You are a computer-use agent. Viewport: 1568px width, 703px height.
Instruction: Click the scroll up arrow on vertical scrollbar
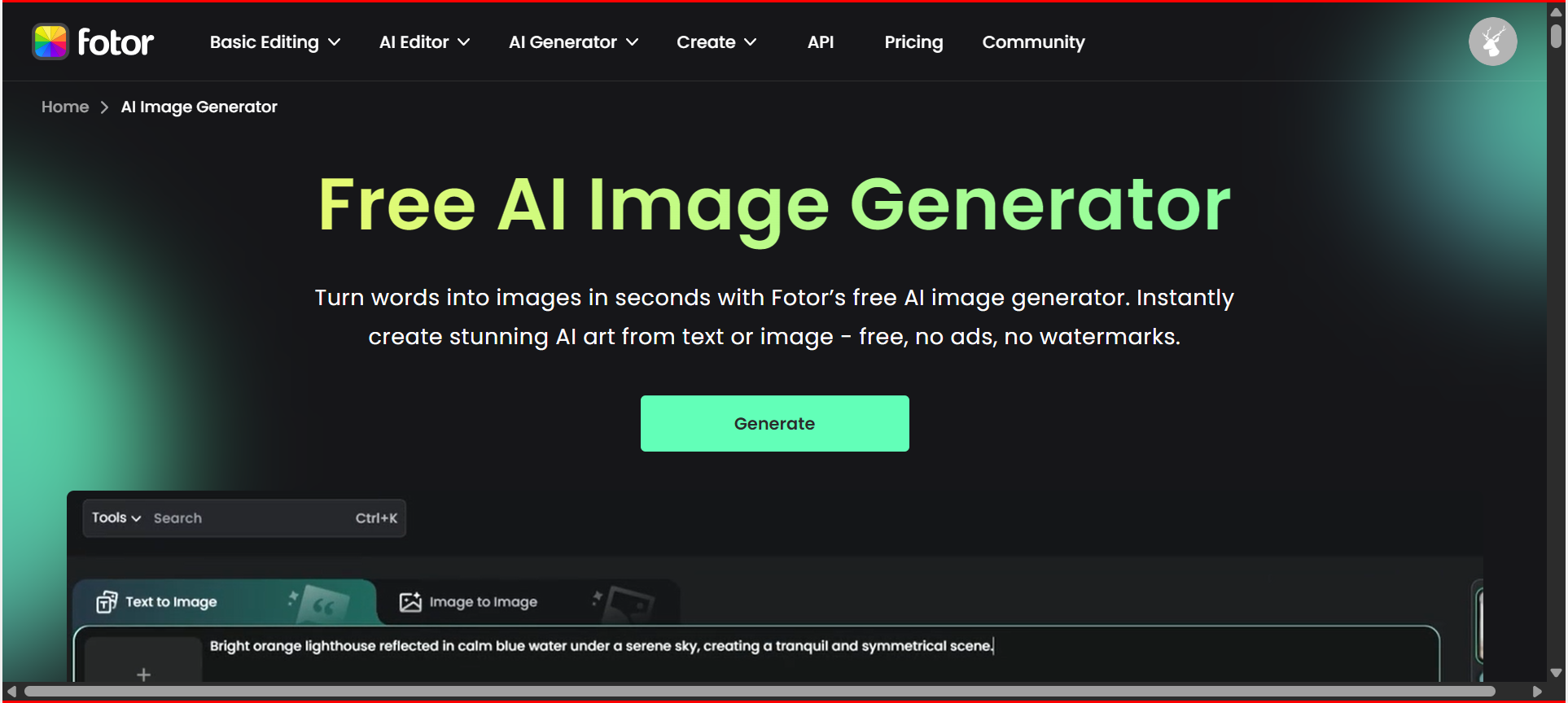1556,12
